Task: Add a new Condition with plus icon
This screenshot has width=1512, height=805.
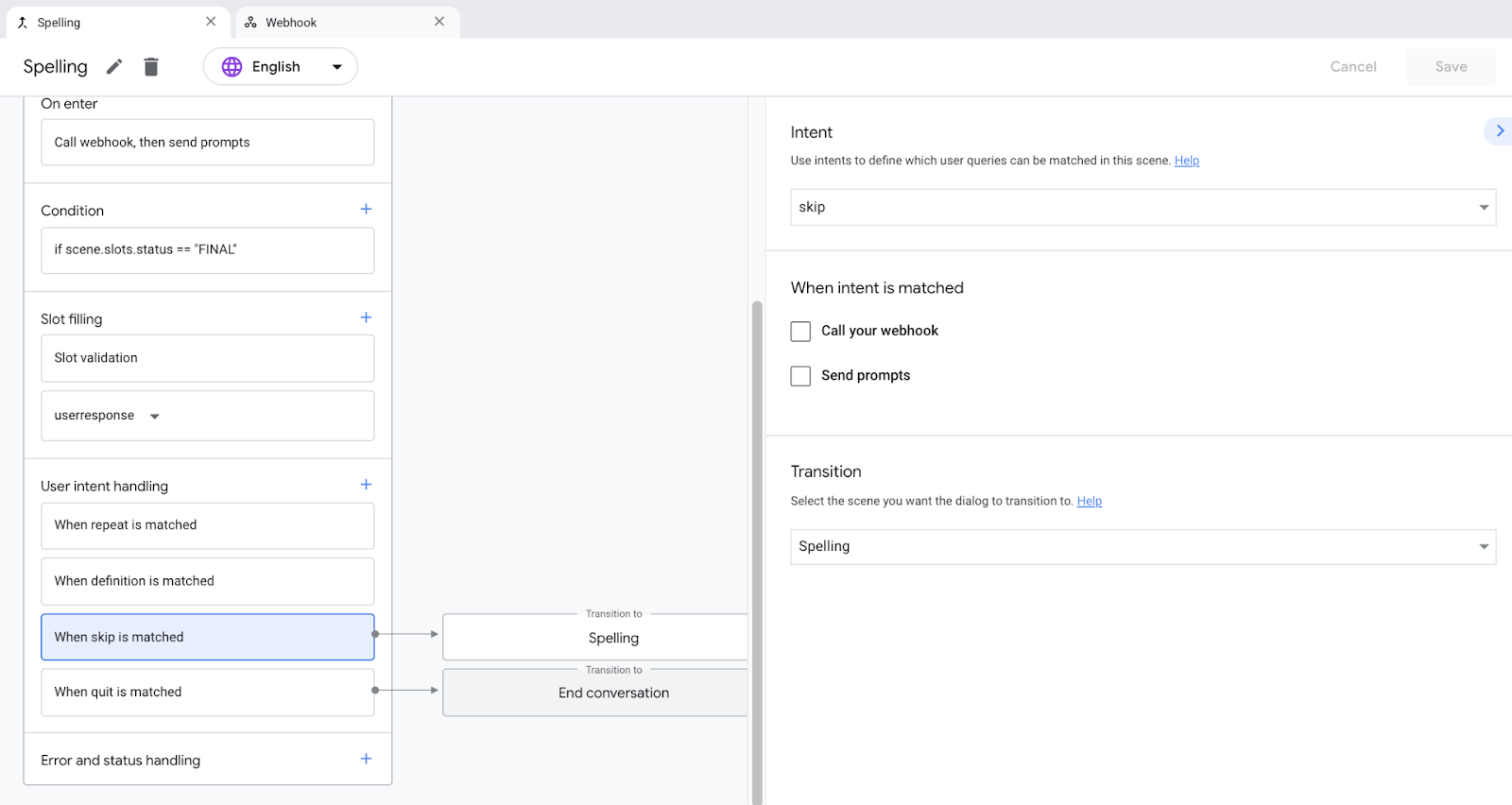Action: [x=366, y=209]
